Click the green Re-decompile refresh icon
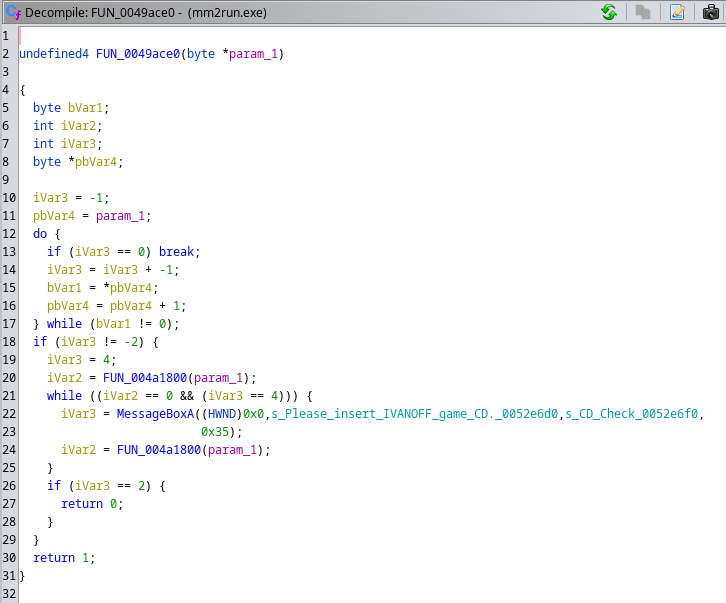Screen dimensions: 726x603 609,12
